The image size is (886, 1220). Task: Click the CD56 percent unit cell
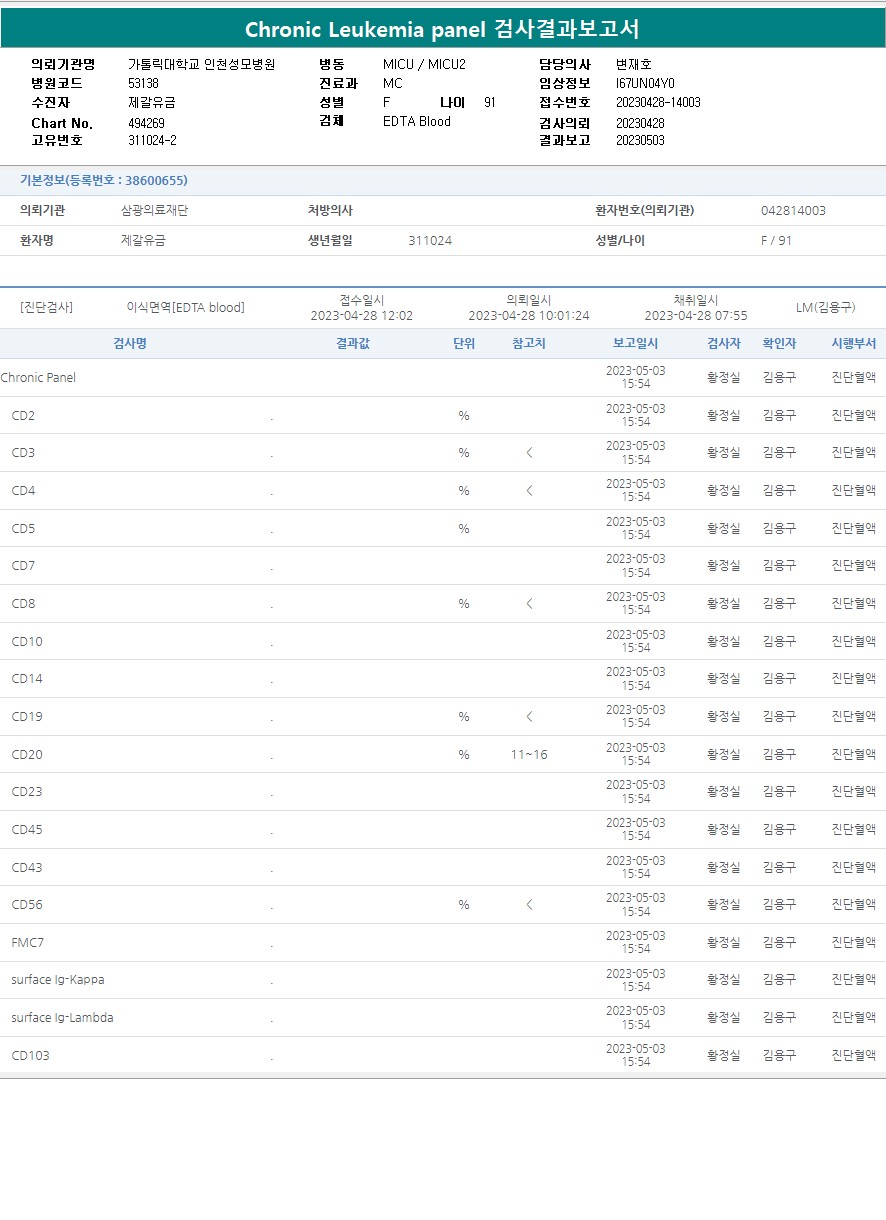click(x=463, y=905)
